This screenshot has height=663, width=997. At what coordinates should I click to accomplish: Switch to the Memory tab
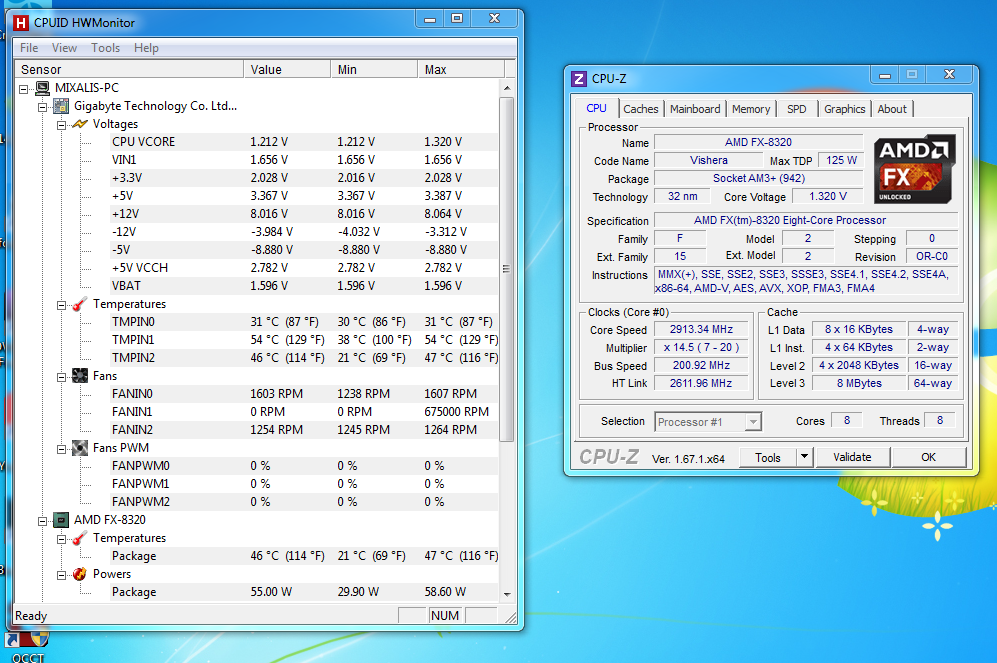(x=751, y=109)
